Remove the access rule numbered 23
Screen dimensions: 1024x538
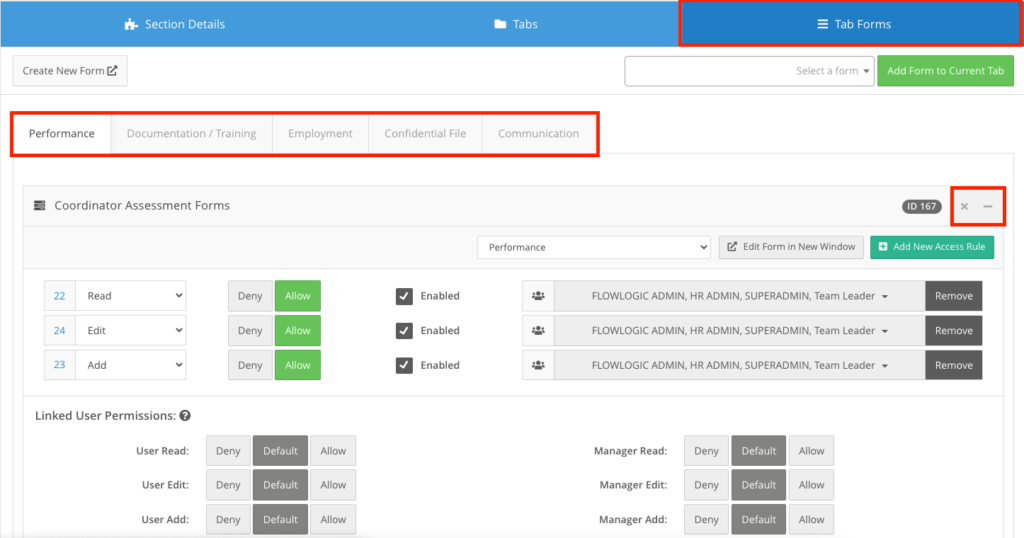(x=953, y=366)
